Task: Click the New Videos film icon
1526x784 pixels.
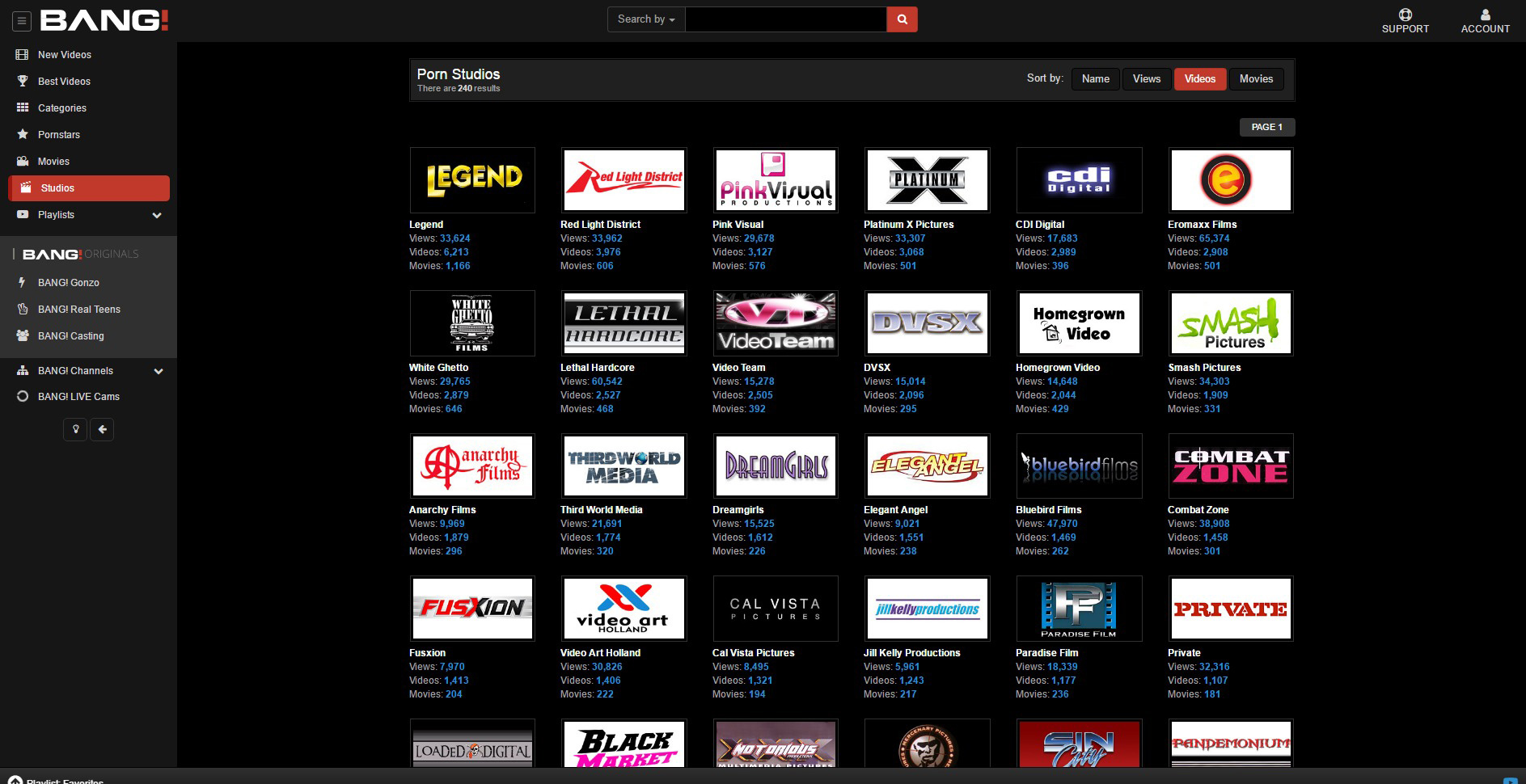Action: [23, 54]
